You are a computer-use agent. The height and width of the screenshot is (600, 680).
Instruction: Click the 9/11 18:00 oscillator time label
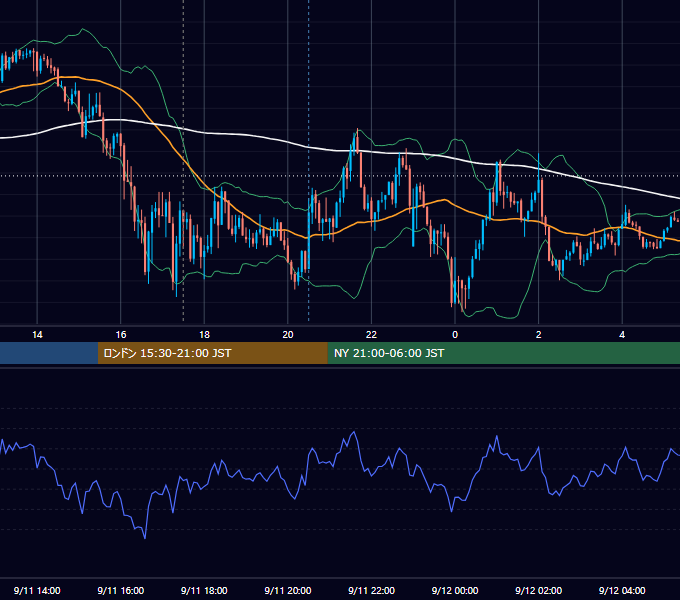coord(204,590)
